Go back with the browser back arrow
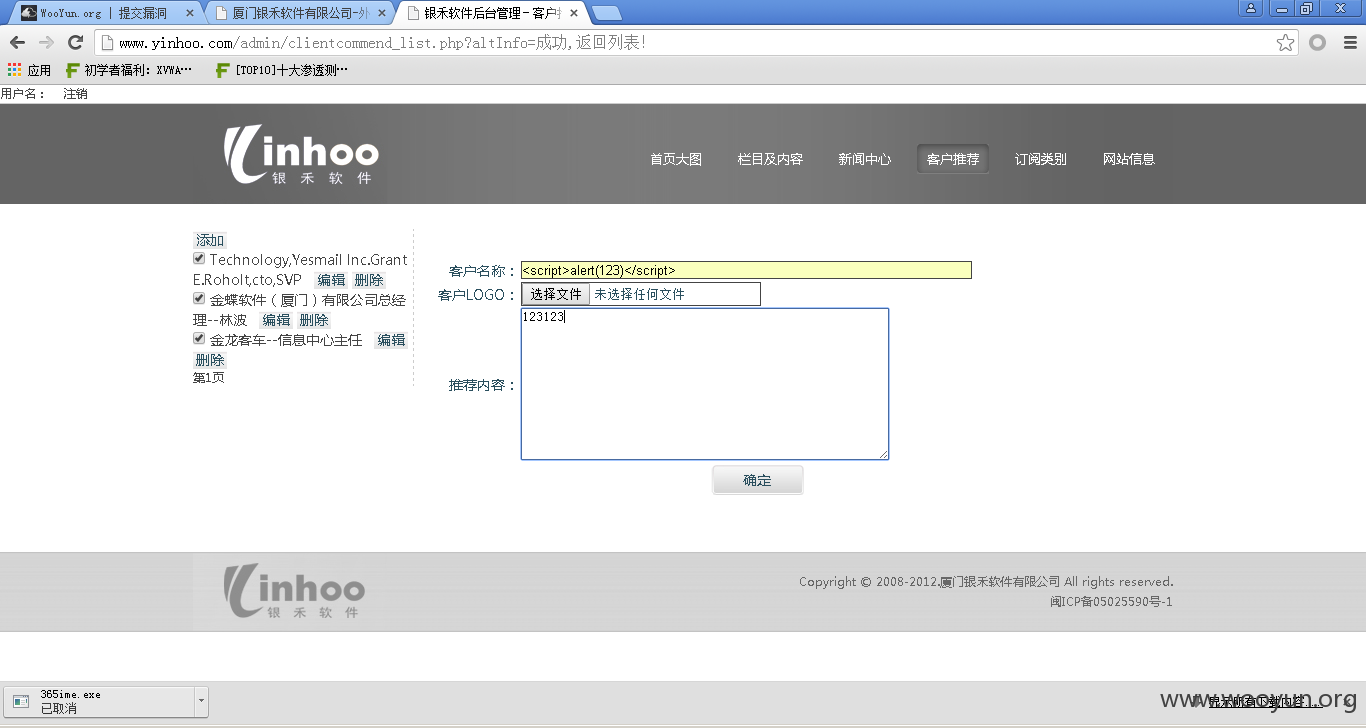The width and height of the screenshot is (1366, 728). (17, 42)
